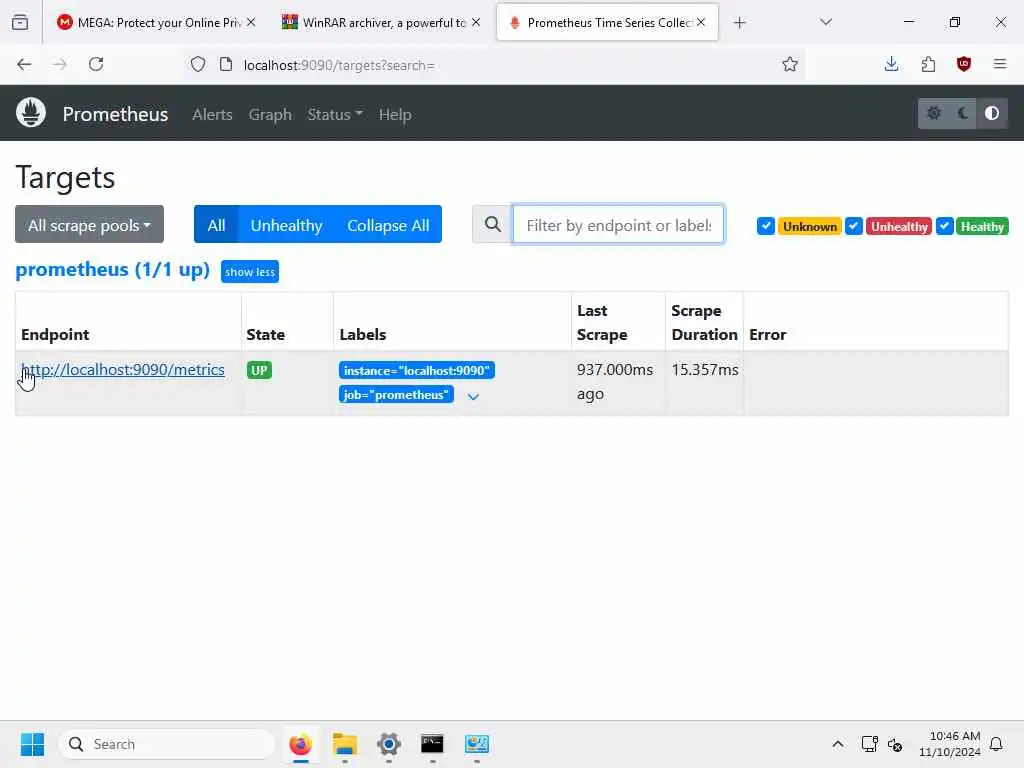1024x768 pixels.
Task: Open the clock and date in taskbar
Action: (950, 744)
